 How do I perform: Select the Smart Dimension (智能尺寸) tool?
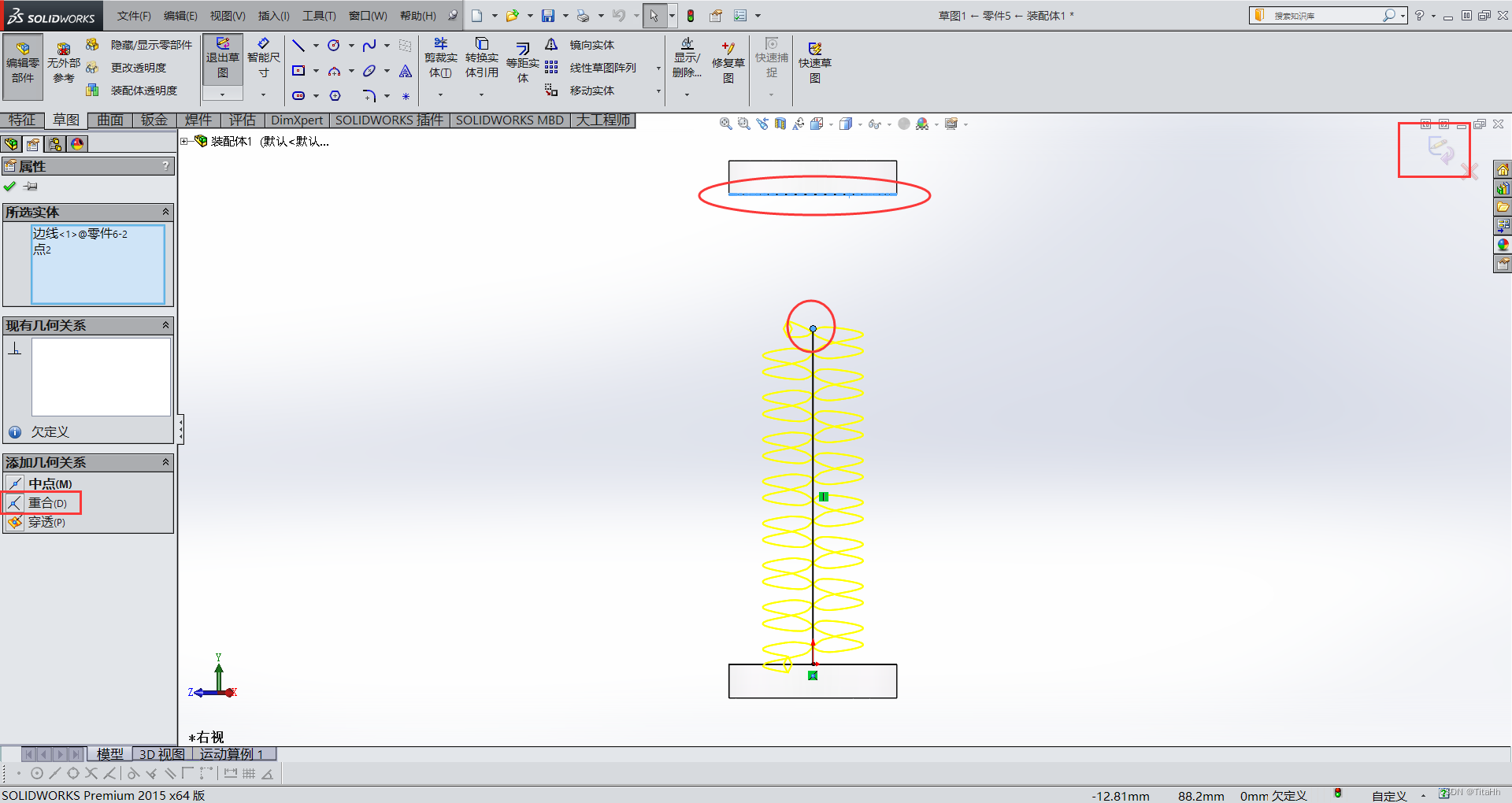[264, 59]
